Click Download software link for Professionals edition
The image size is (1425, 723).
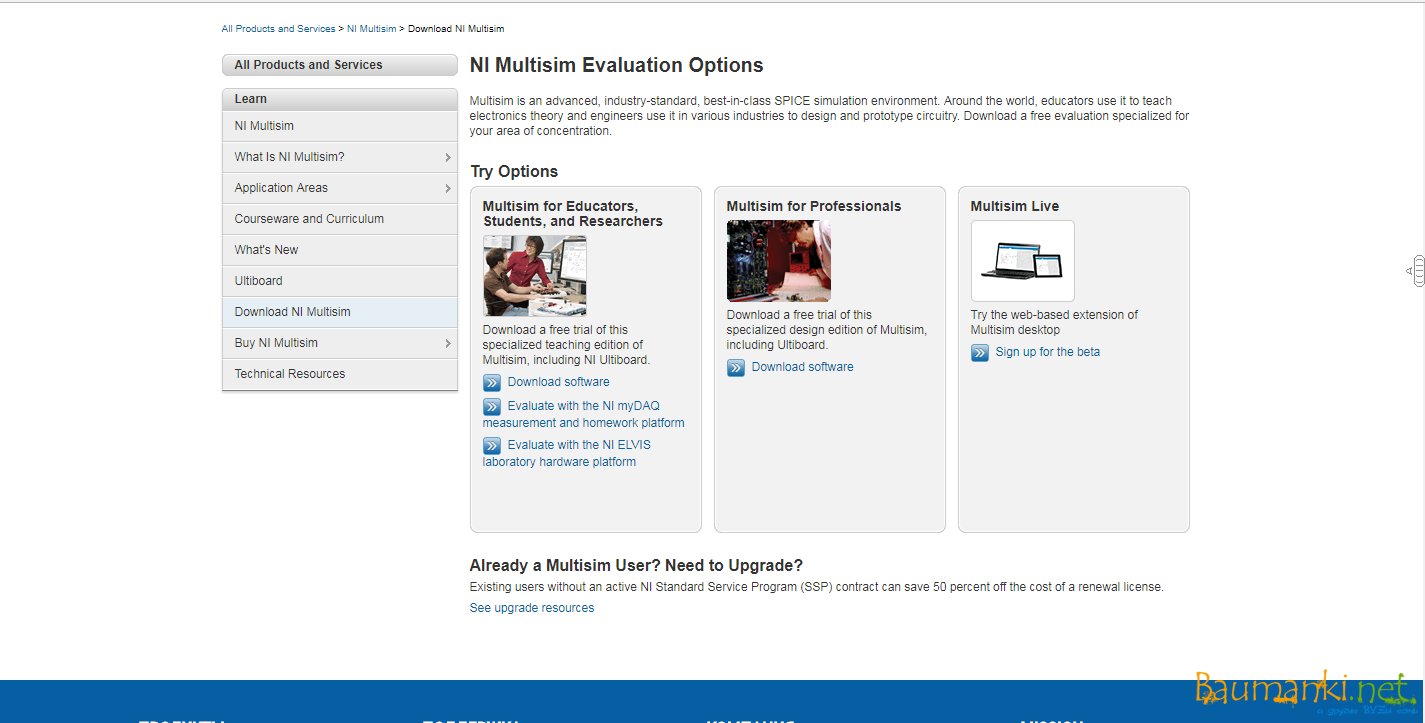[802, 367]
